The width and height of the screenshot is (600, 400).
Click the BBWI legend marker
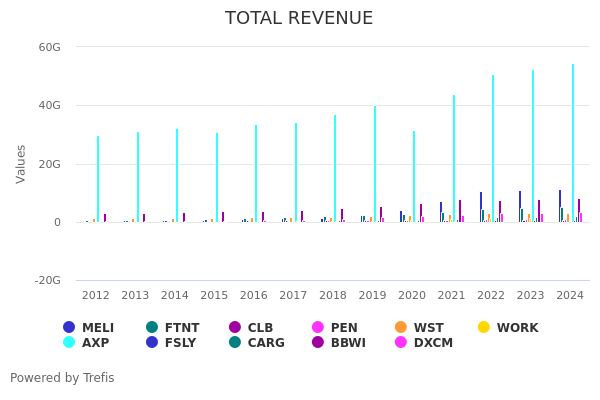click(318, 343)
